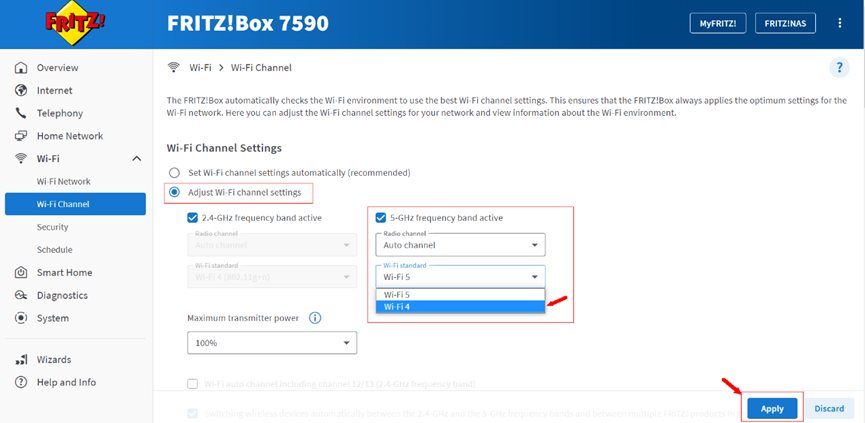Collapse the Wi-Fi menu chevron
The height and width of the screenshot is (423, 865).
(137, 159)
